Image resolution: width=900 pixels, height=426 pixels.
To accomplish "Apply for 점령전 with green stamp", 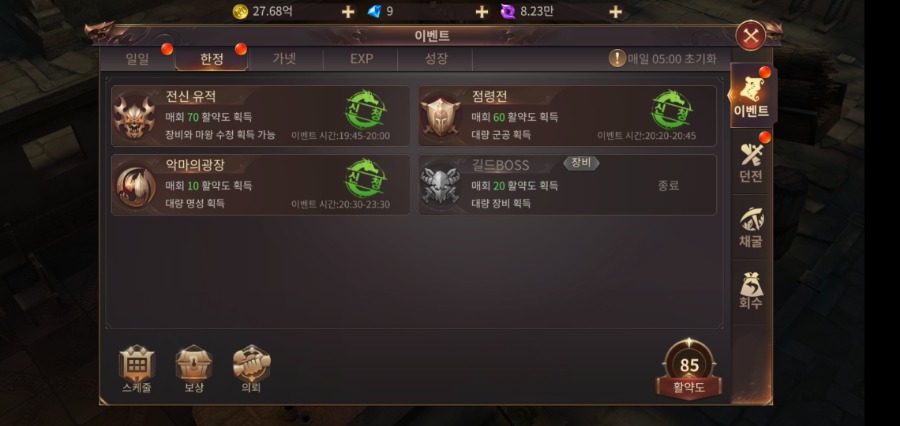I will (x=671, y=110).
